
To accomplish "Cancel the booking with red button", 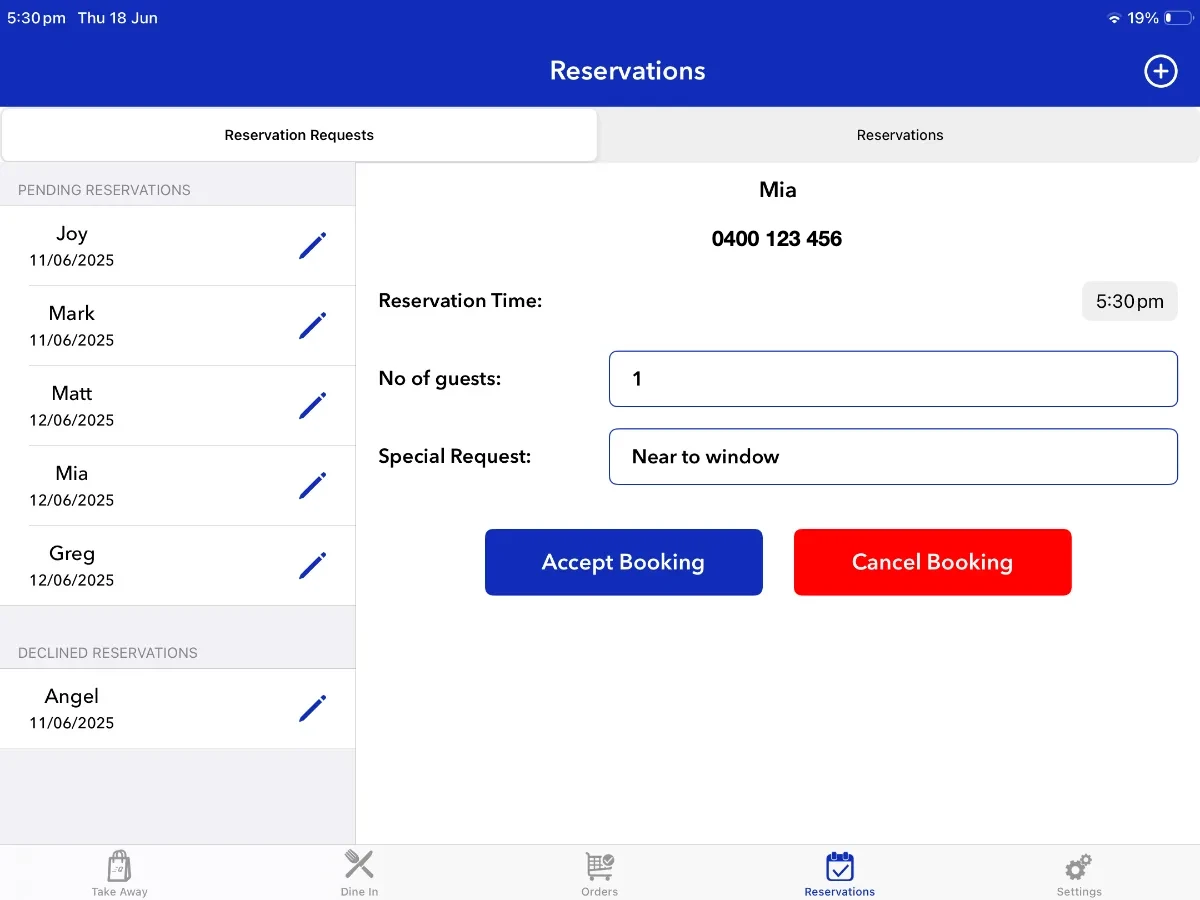I will (x=933, y=562).
